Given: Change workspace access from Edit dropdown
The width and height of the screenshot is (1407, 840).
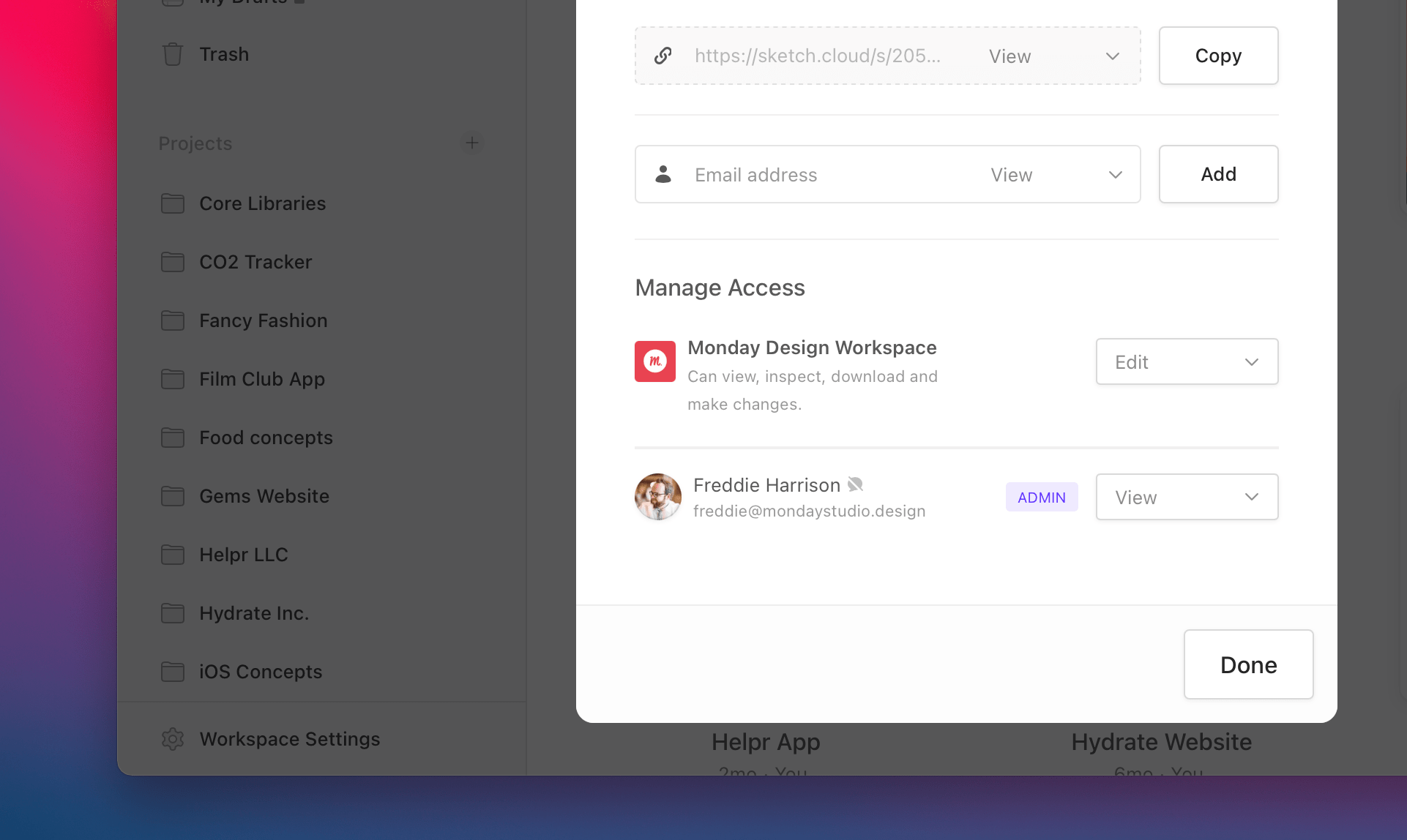Looking at the screenshot, I should click(1187, 361).
